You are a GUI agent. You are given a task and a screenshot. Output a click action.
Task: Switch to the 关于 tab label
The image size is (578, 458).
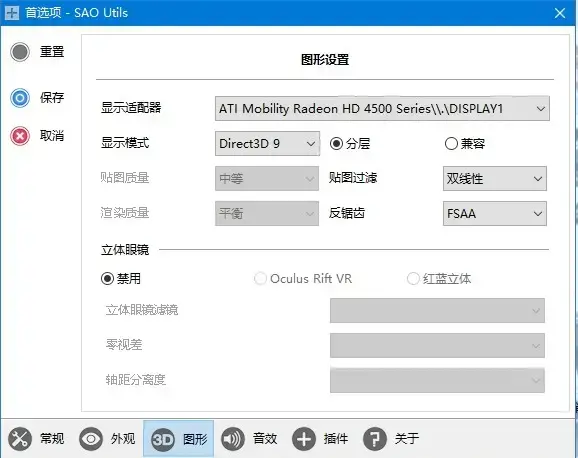407,439
